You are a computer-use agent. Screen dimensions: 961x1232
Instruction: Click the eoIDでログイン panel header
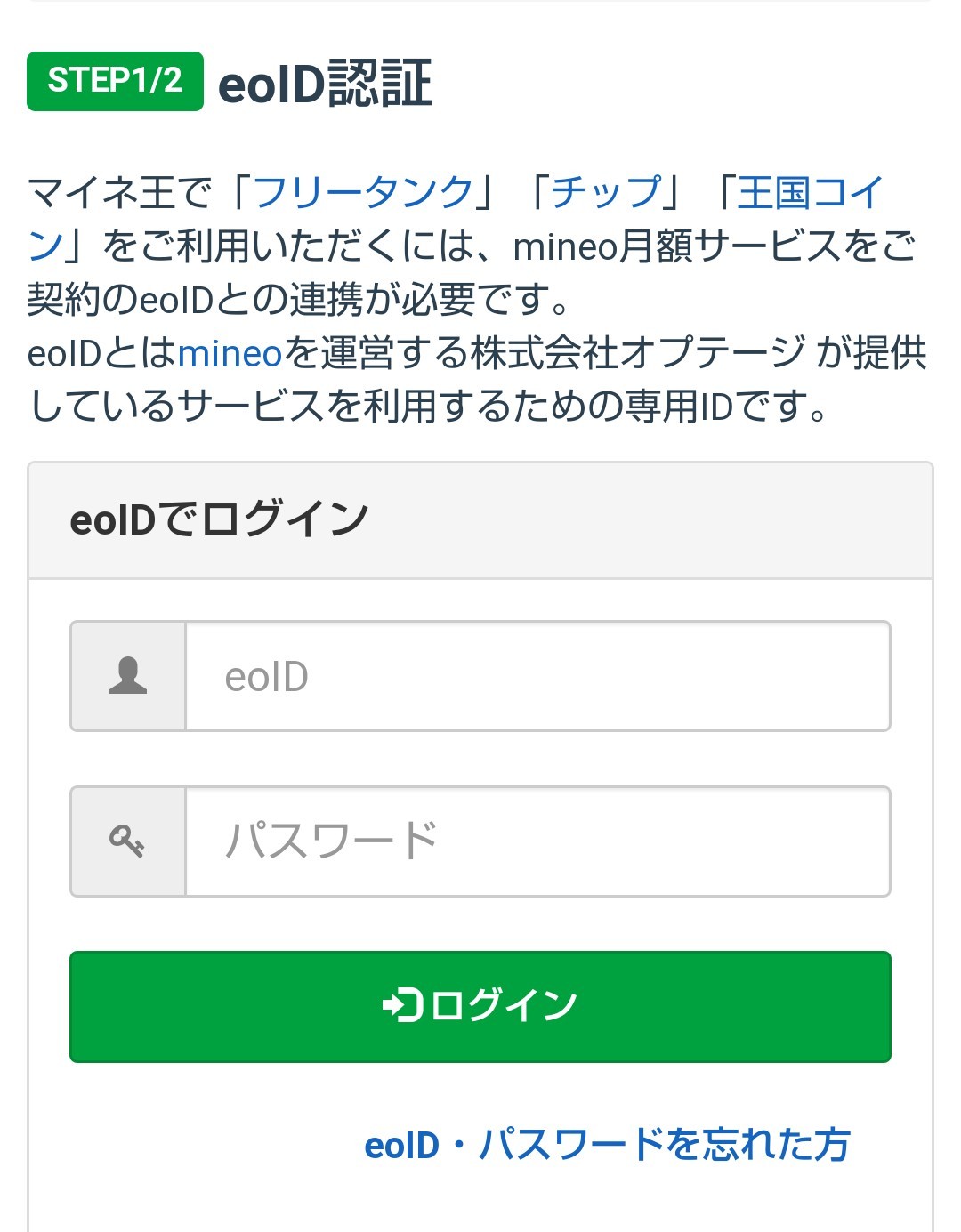219,519
